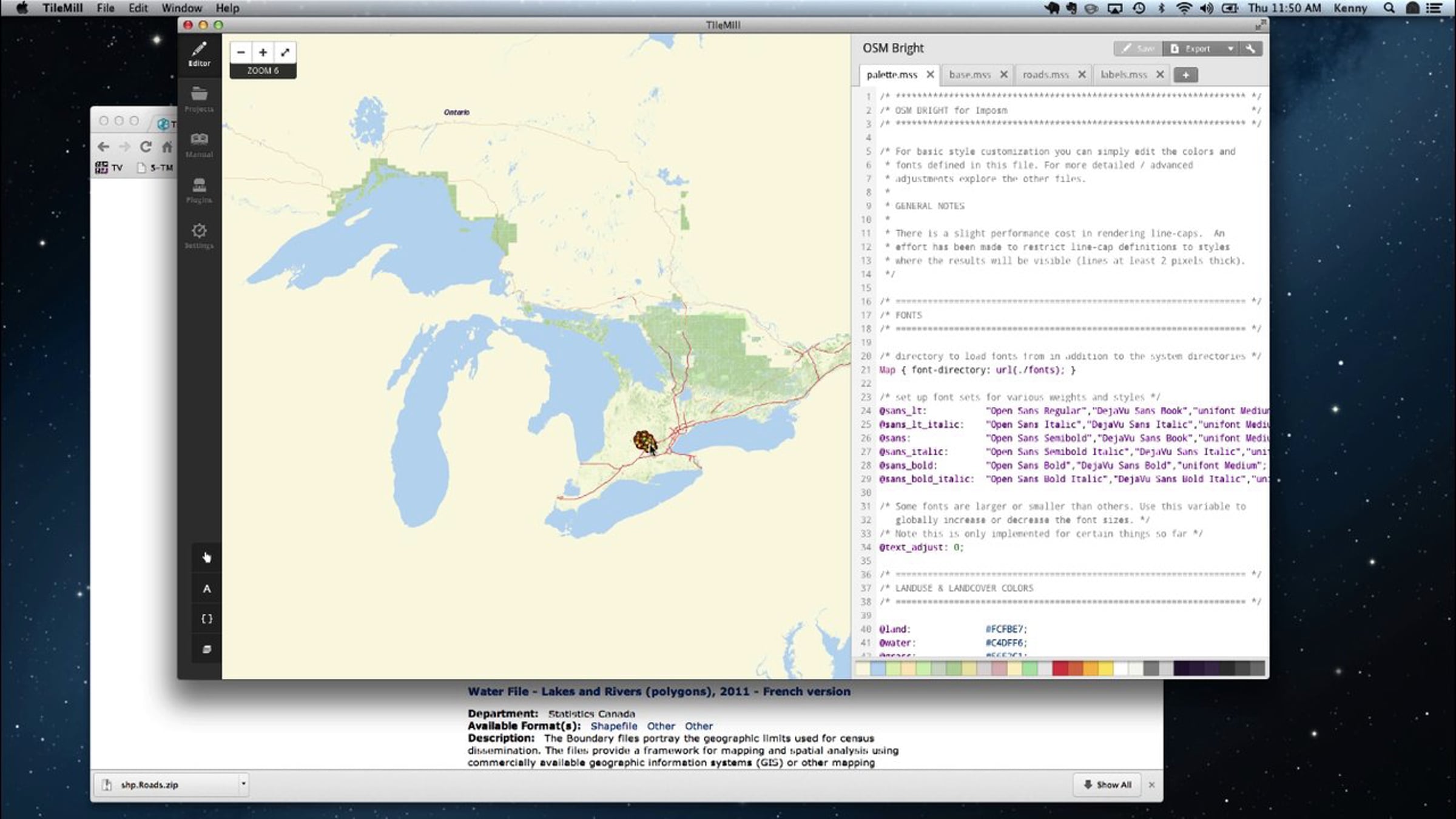Toggle fullscreen map view
Image resolution: width=1456 pixels, height=819 pixels.
[x=285, y=52]
